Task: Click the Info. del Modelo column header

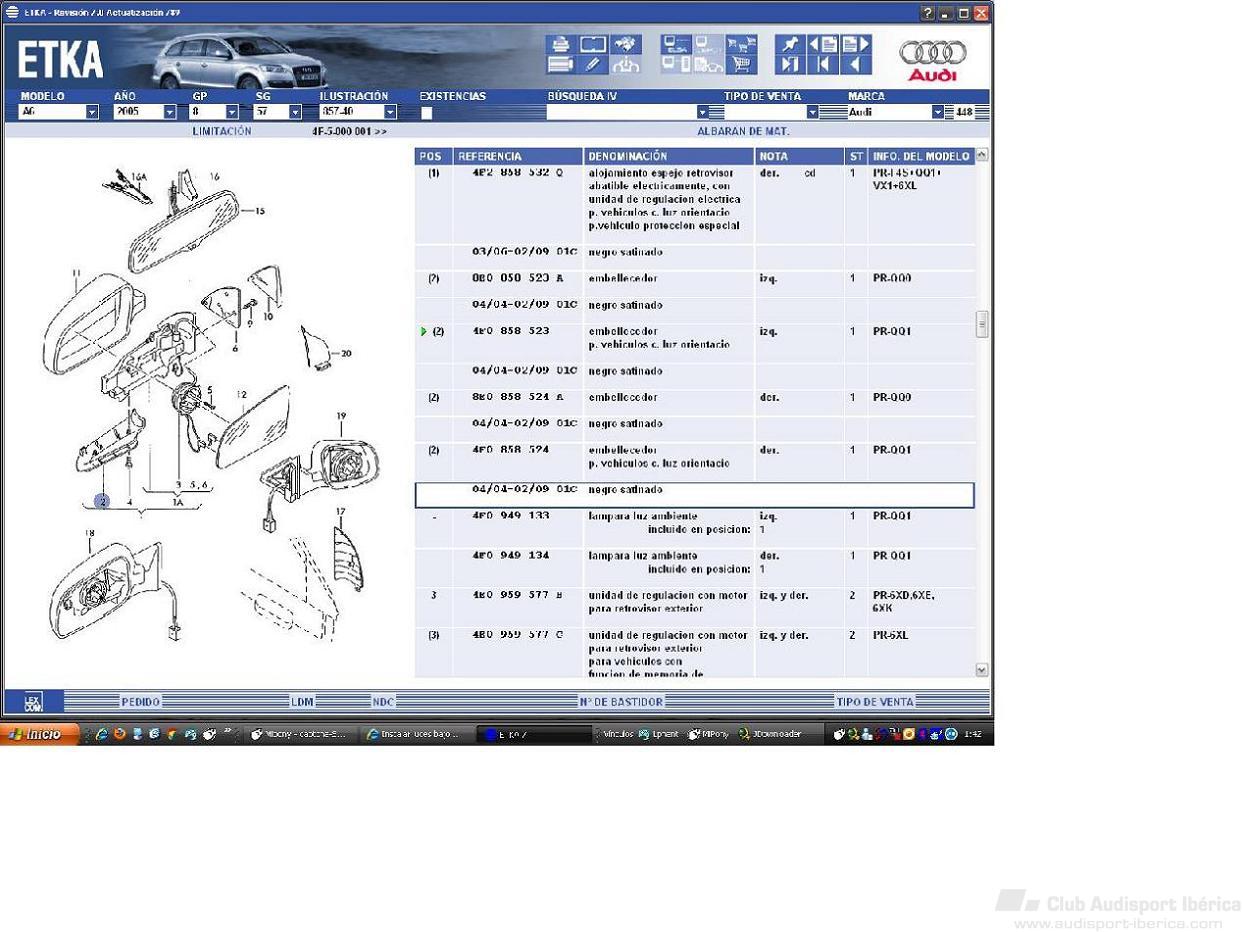Action: (x=921, y=156)
